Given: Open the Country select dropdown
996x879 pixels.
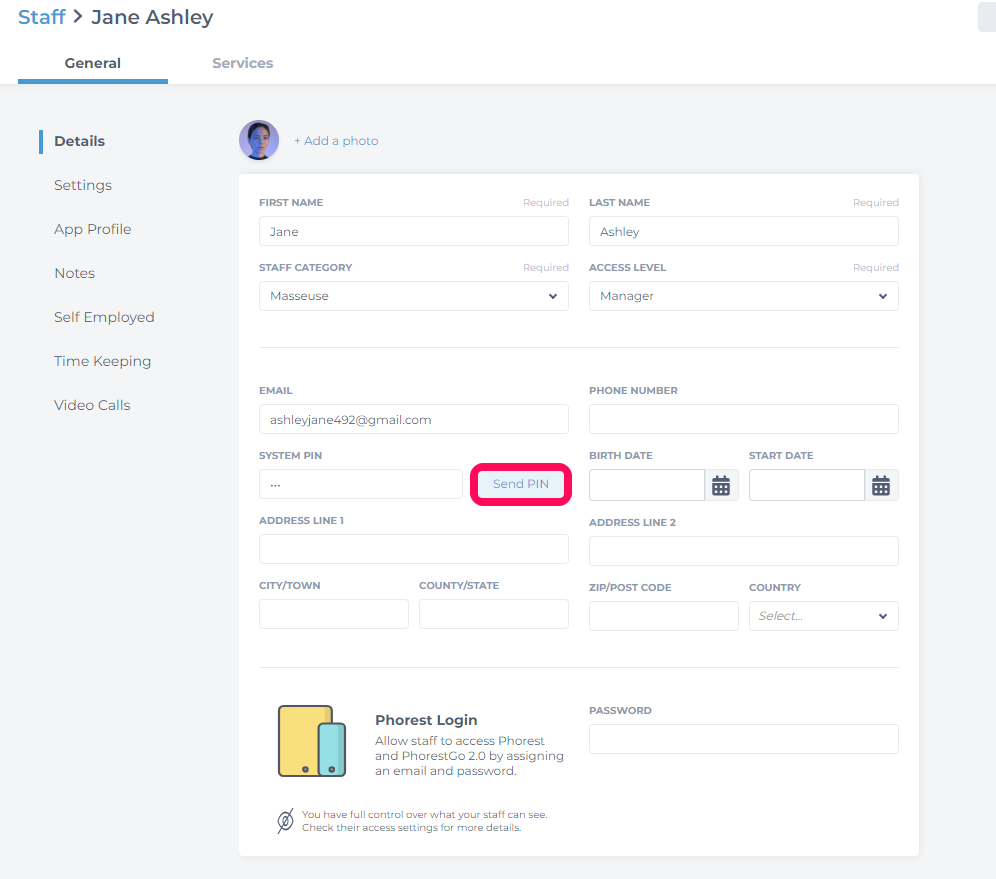Looking at the screenshot, I should click(x=823, y=616).
